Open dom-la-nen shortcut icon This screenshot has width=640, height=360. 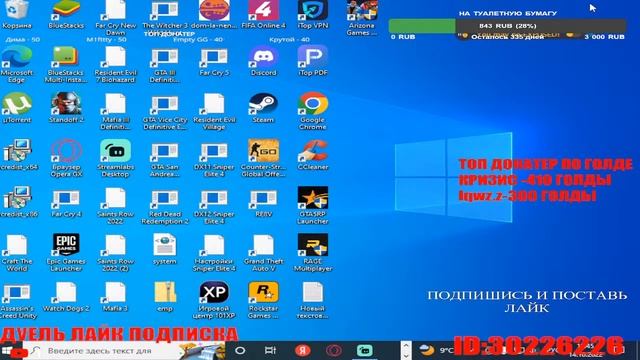click(214, 15)
